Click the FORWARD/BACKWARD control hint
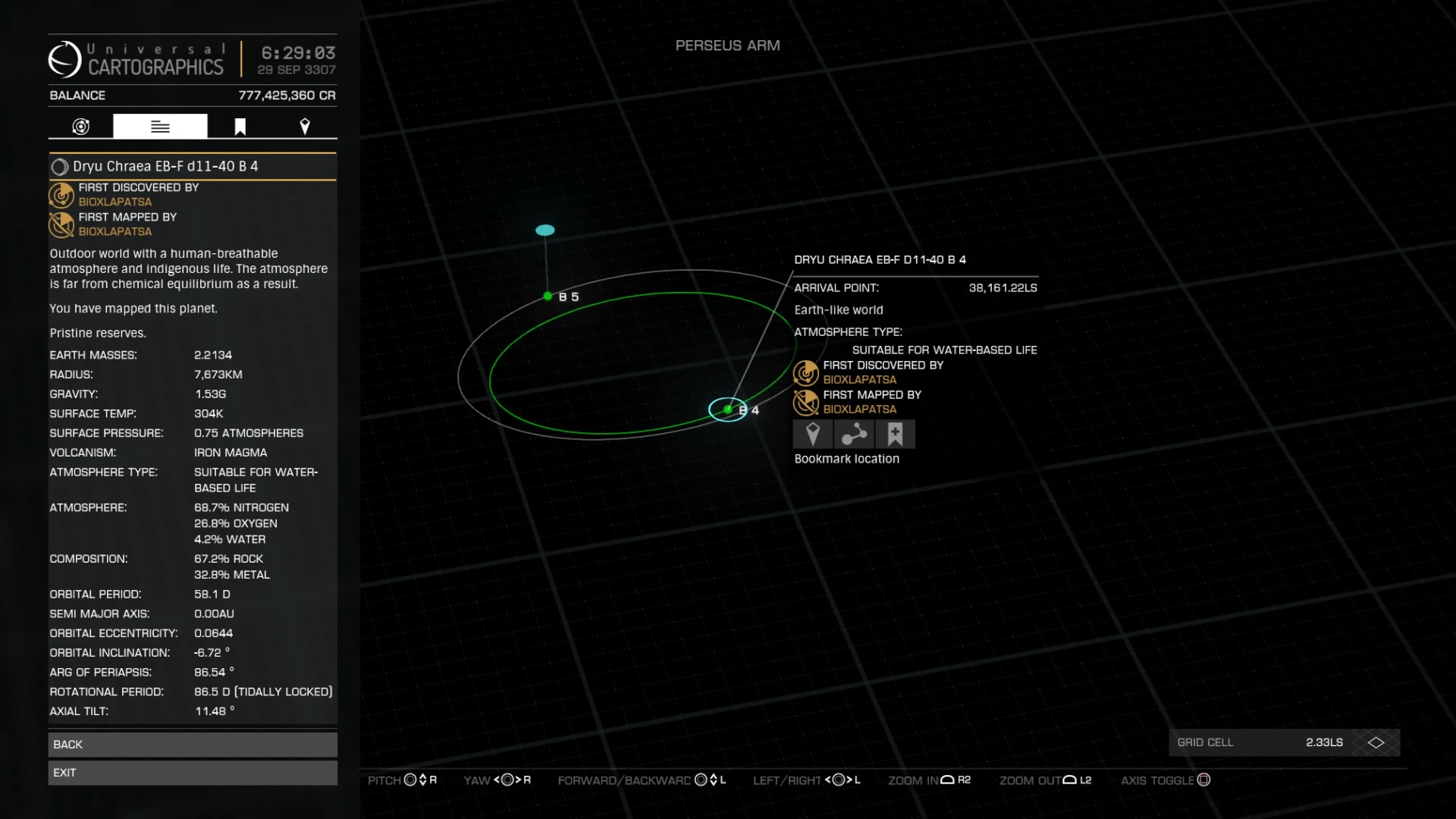The image size is (1456, 819). point(642,780)
